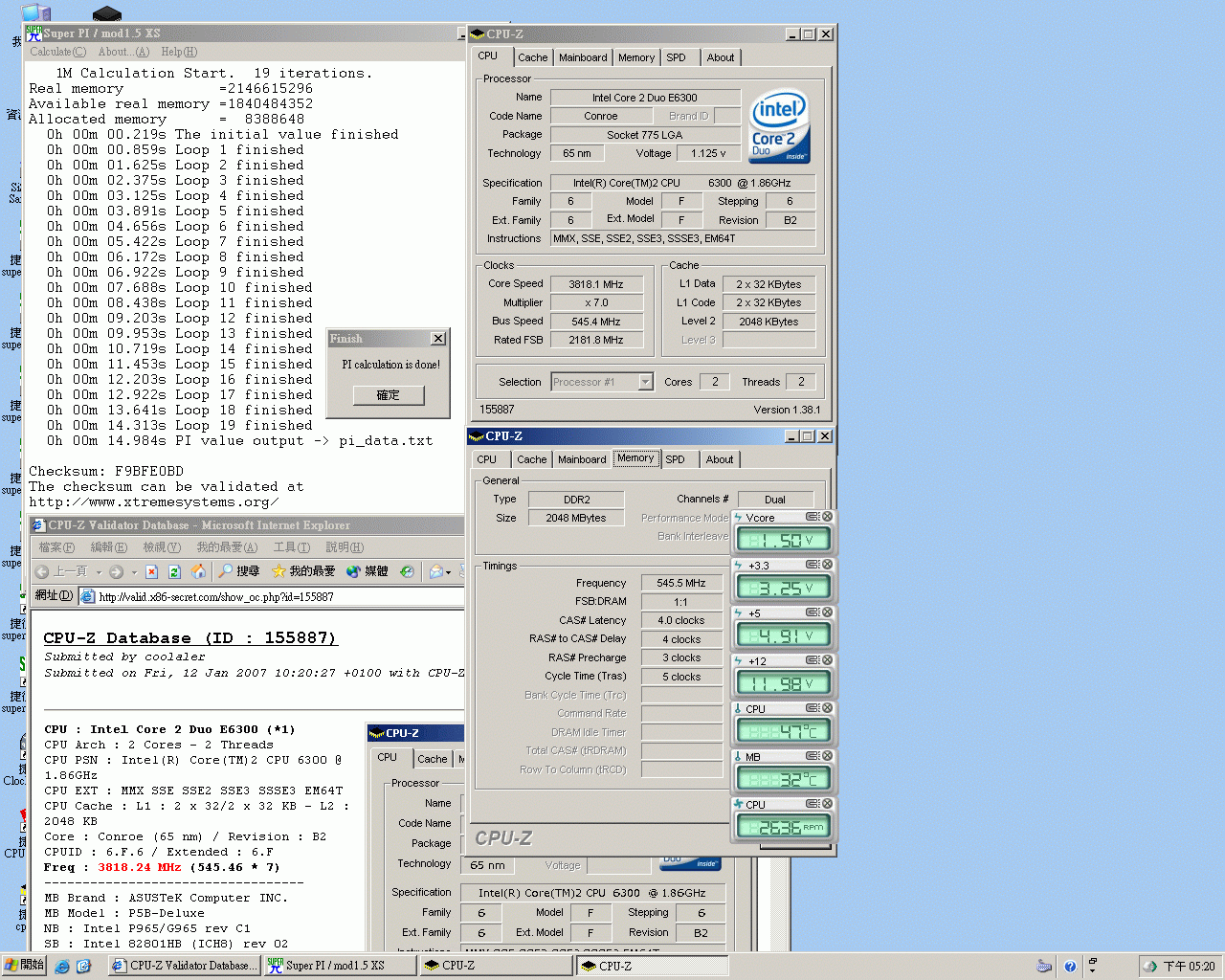Open Help menu in Super PI
The height and width of the screenshot is (980, 1225).
click(x=179, y=52)
